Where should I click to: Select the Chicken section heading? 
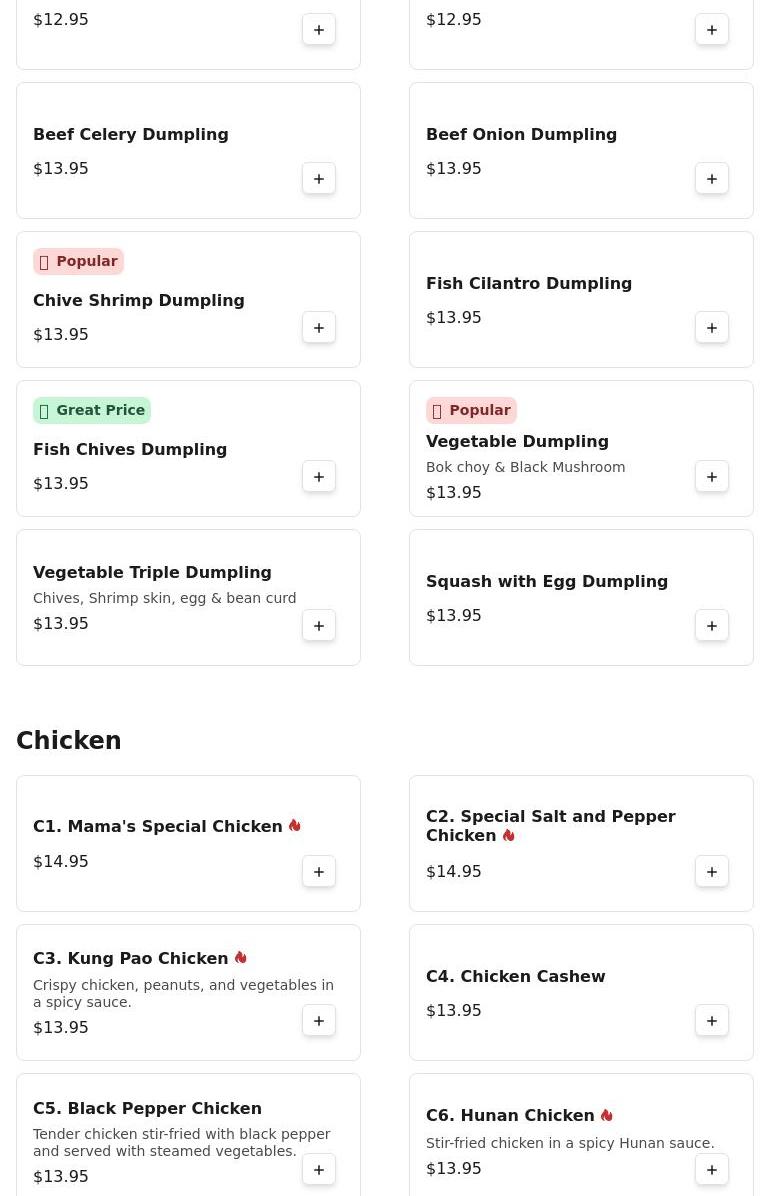69,741
